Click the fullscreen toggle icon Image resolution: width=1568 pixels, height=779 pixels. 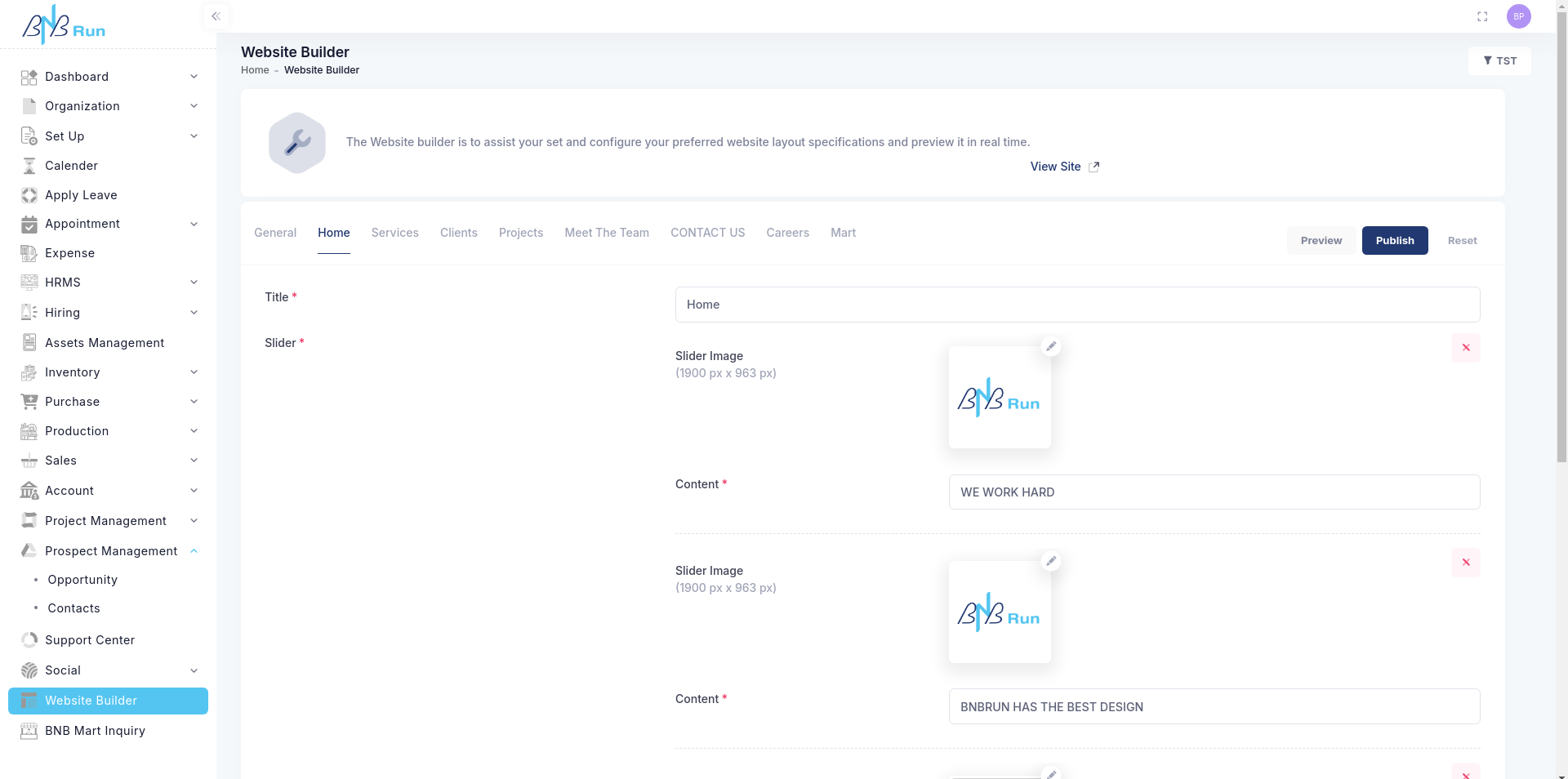coord(1482,16)
